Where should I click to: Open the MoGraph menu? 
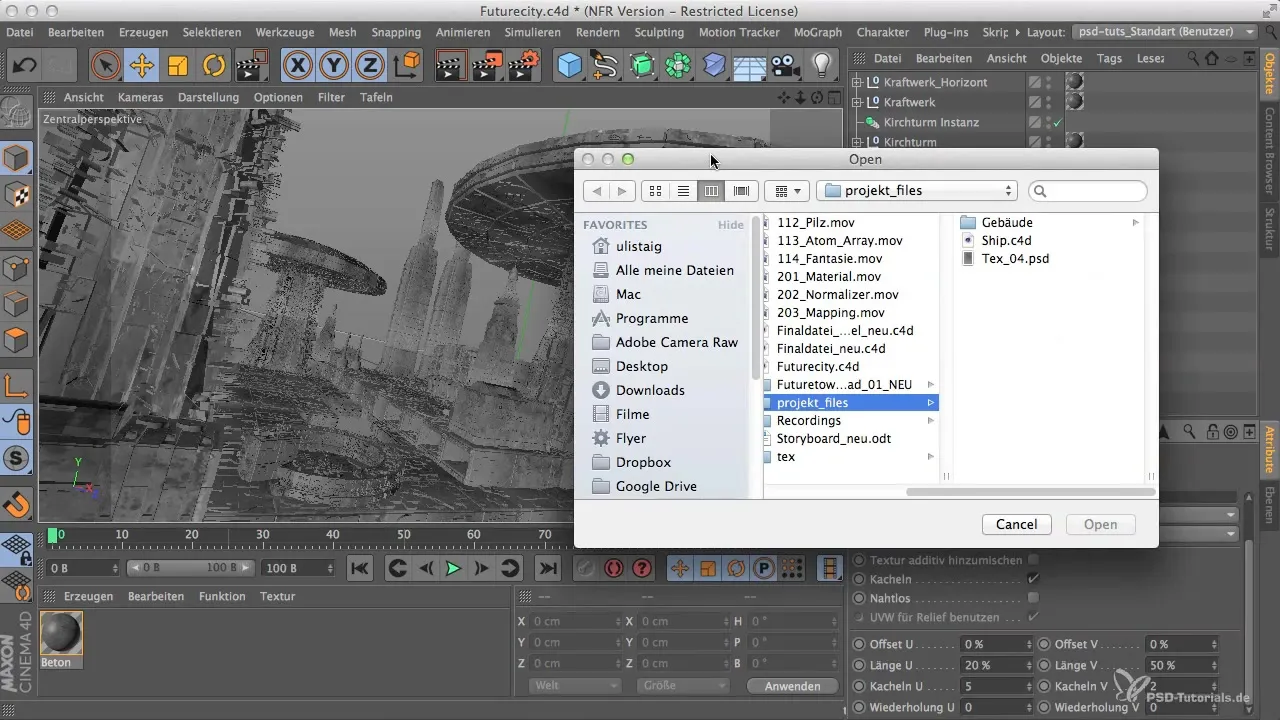tap(817, 32)
